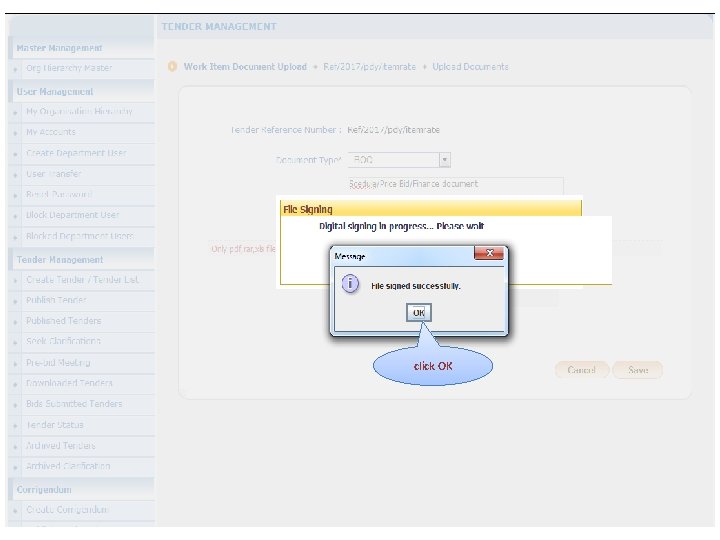Select Reset Password

59,194
